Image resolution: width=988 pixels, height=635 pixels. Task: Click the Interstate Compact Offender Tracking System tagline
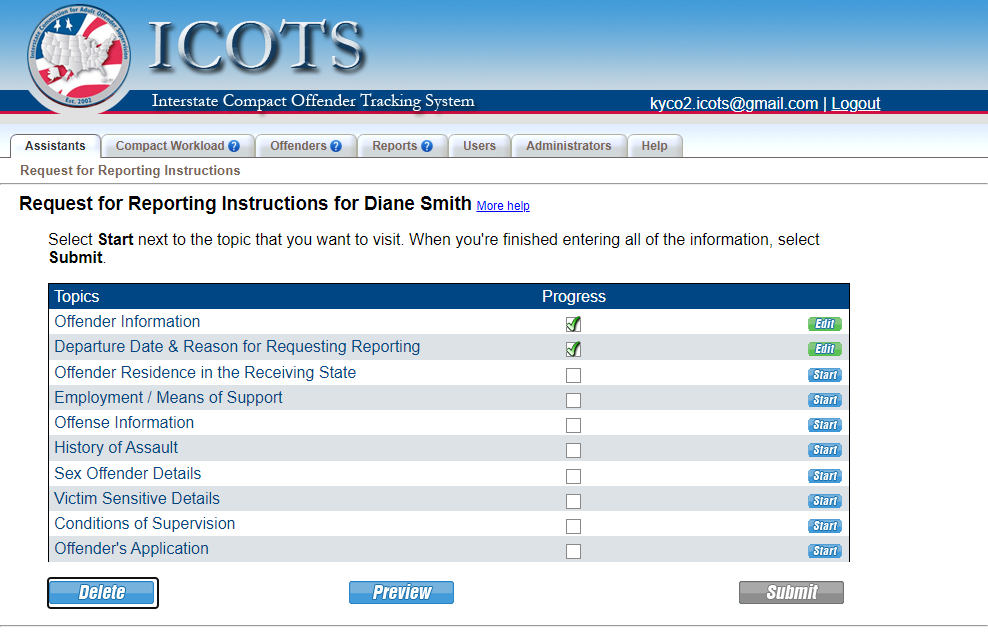[313, 101]
